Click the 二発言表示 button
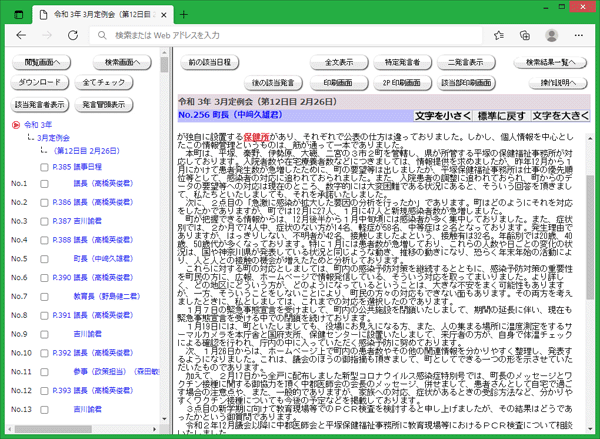 (466, 62)
